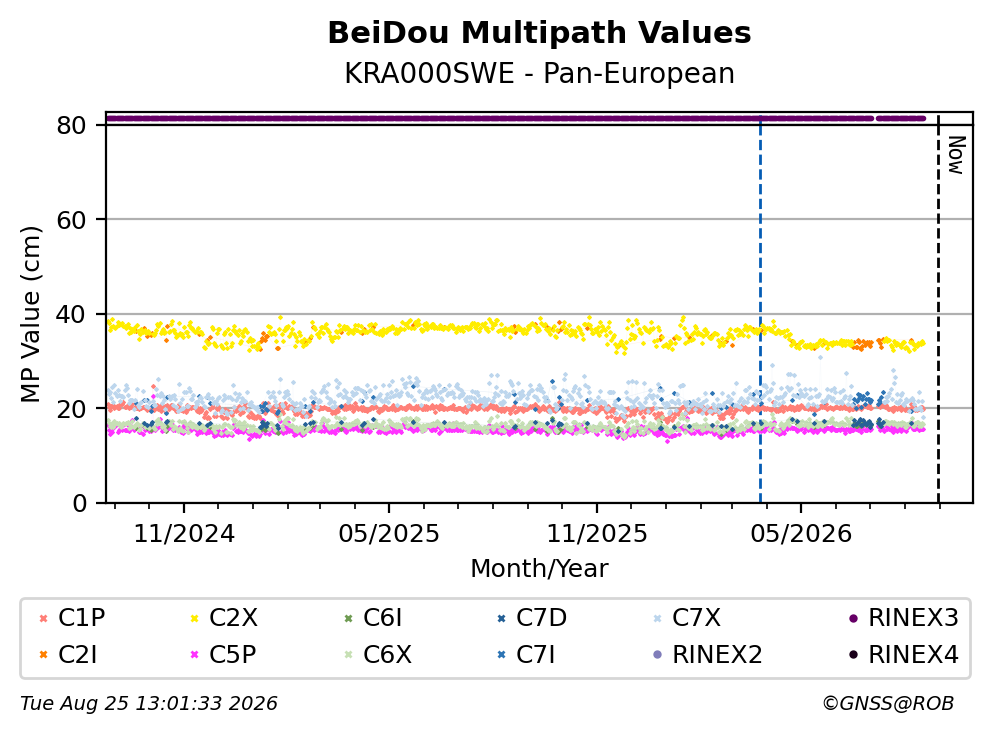This screenshot has width=993, height=734.
Task: Click the 11/2025 x-axis tick label
Action: 597,534
